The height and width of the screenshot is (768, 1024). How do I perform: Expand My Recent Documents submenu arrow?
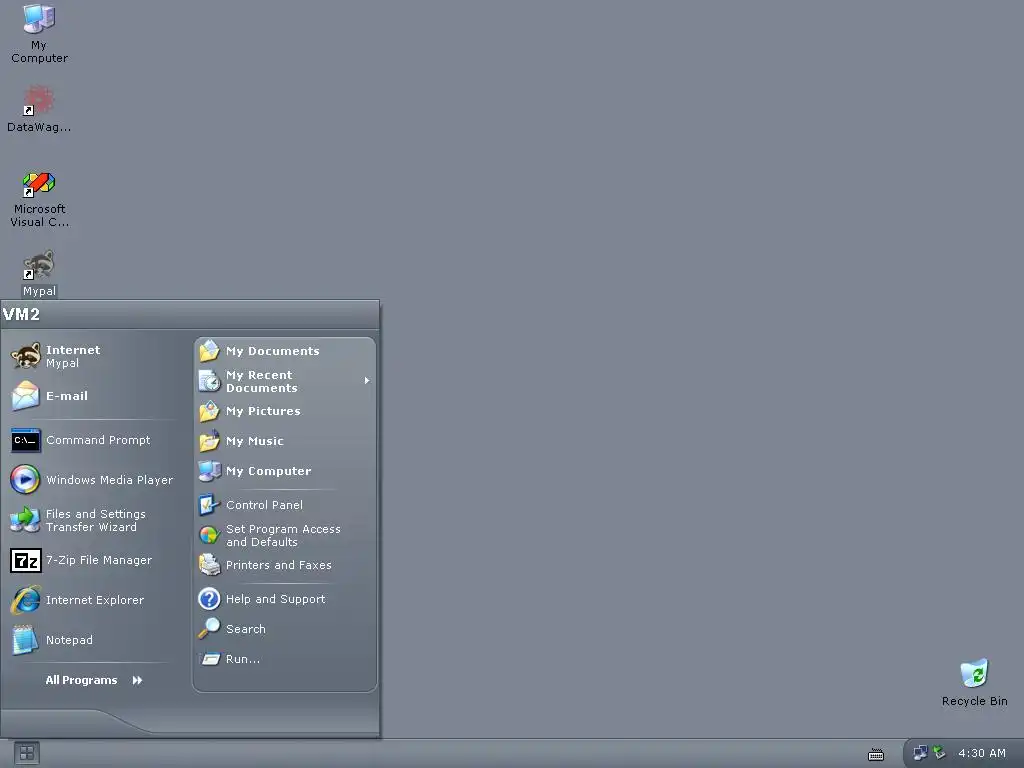coord(367,381)
